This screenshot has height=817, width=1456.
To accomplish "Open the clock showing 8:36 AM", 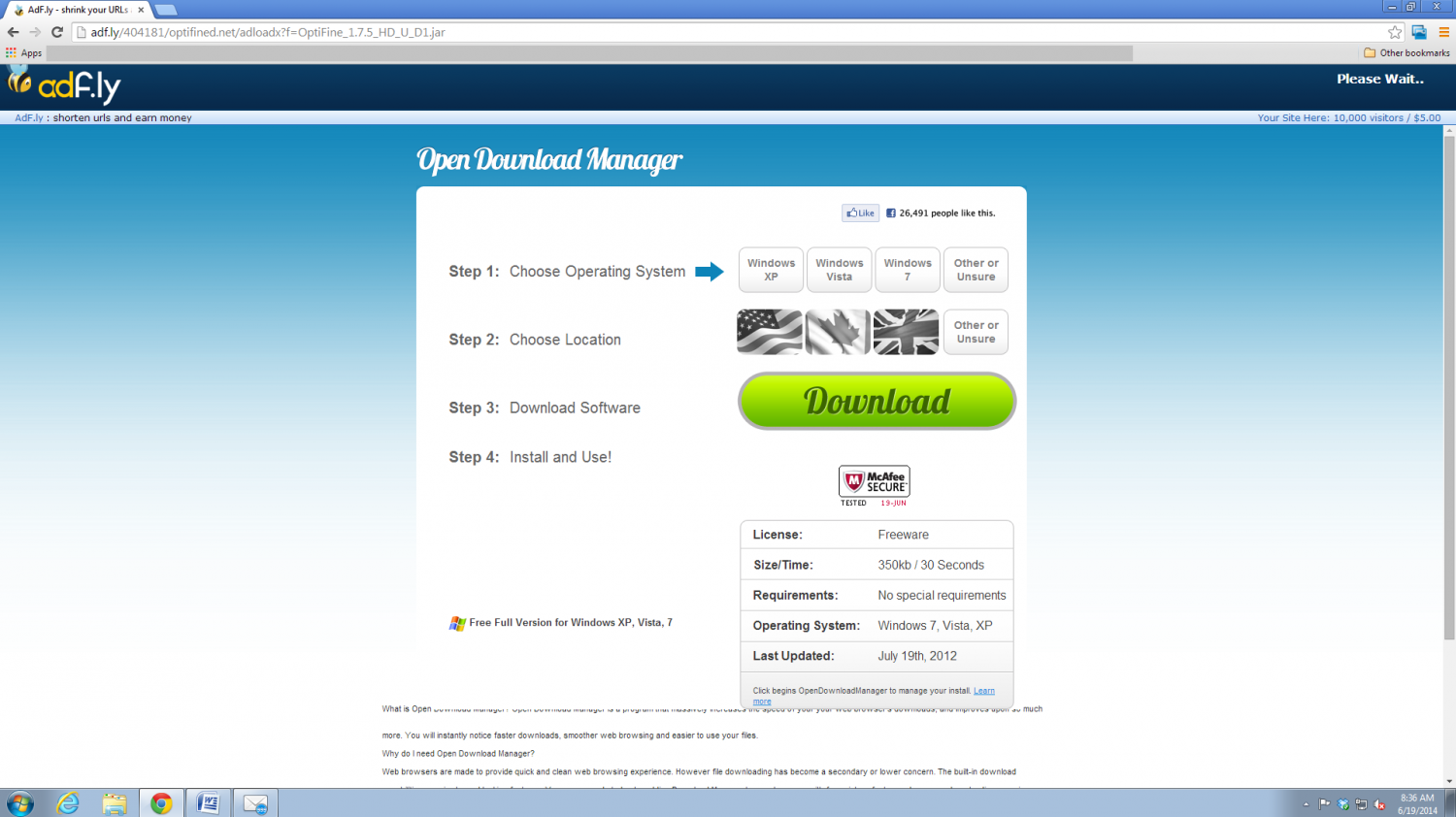I will tap(1417, 804).
